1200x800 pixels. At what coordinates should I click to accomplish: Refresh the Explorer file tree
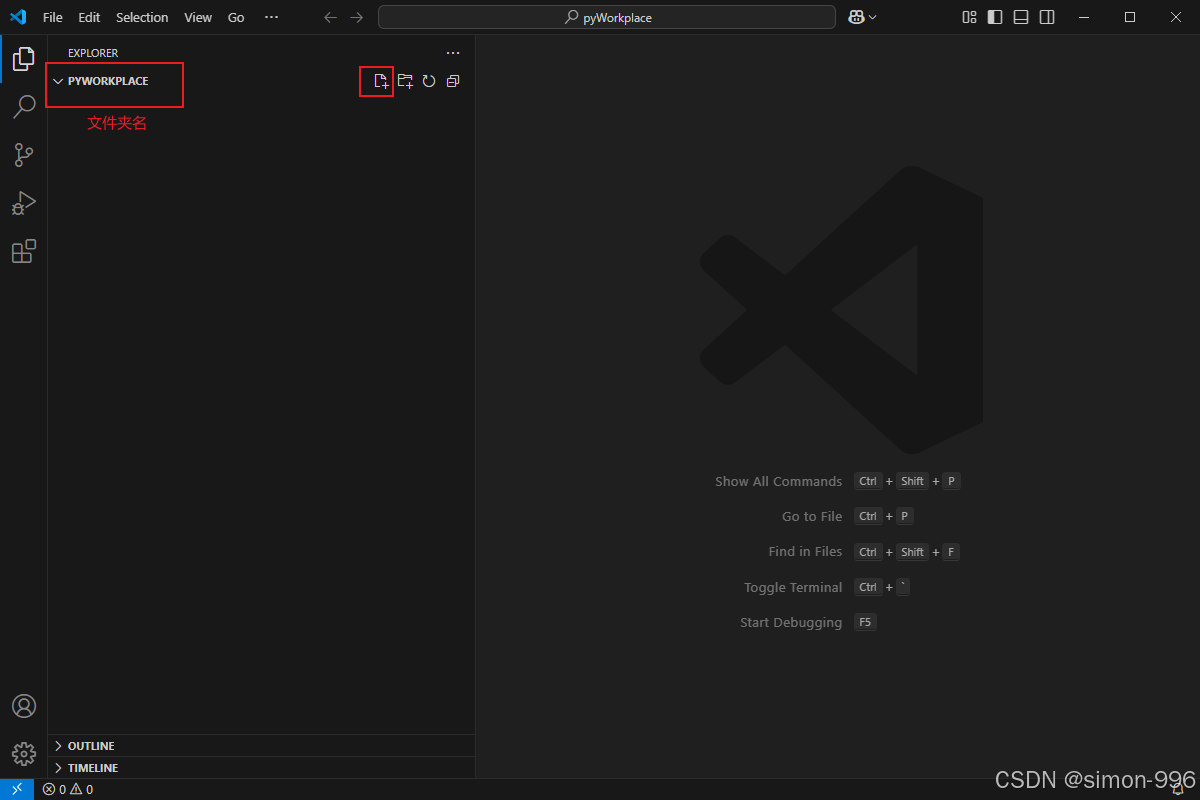point(429,81)
